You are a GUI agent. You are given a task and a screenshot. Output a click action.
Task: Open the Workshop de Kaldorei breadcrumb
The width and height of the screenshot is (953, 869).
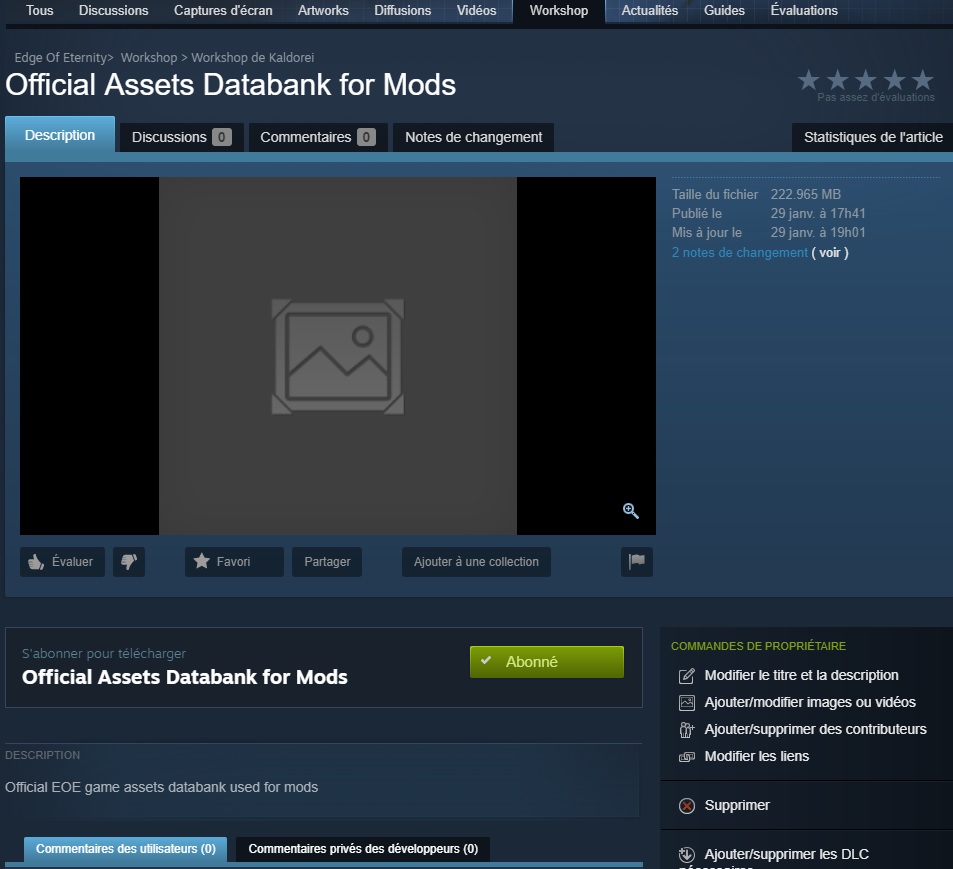click(253, 58)
